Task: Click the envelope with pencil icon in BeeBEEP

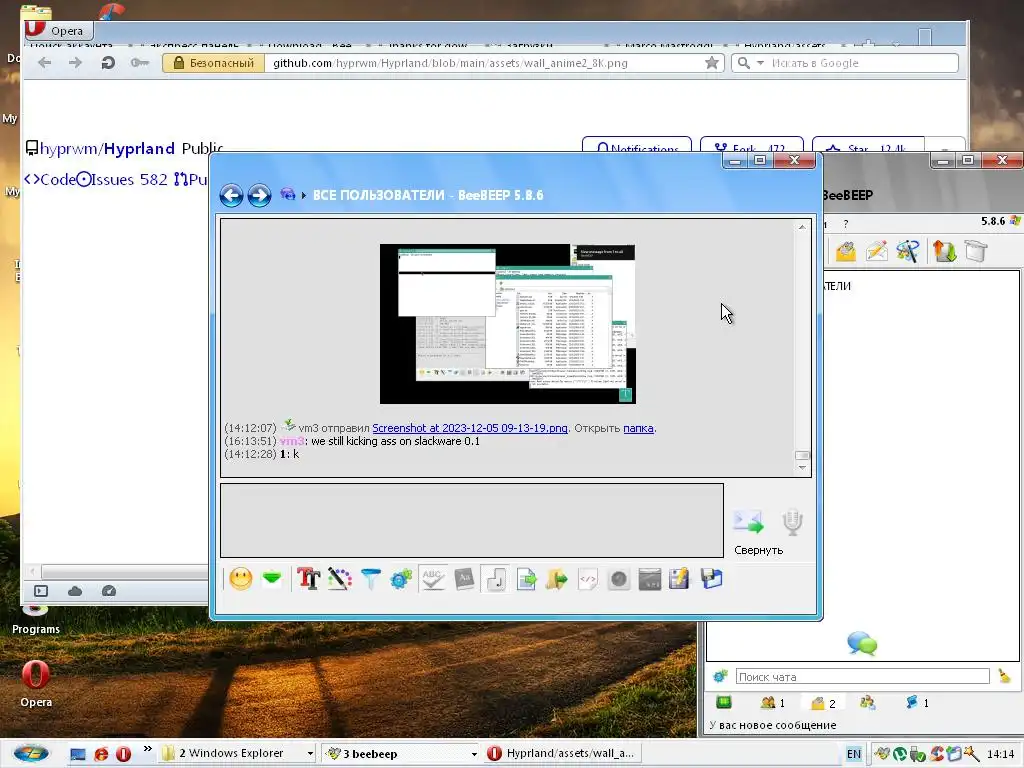Action: tap(876, 251)
